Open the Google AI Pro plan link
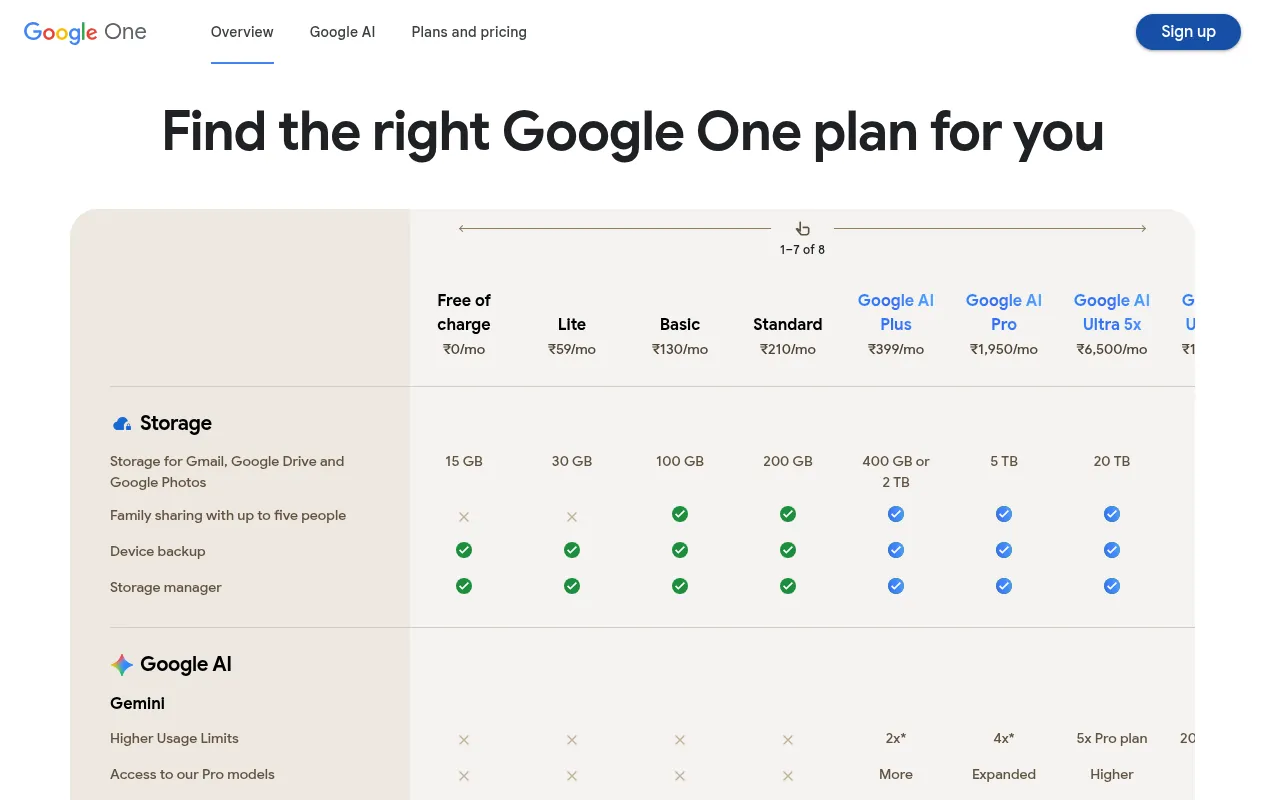Image resolution: width=1280 pixels, height=800 pixels. (x=1004, y=312)
